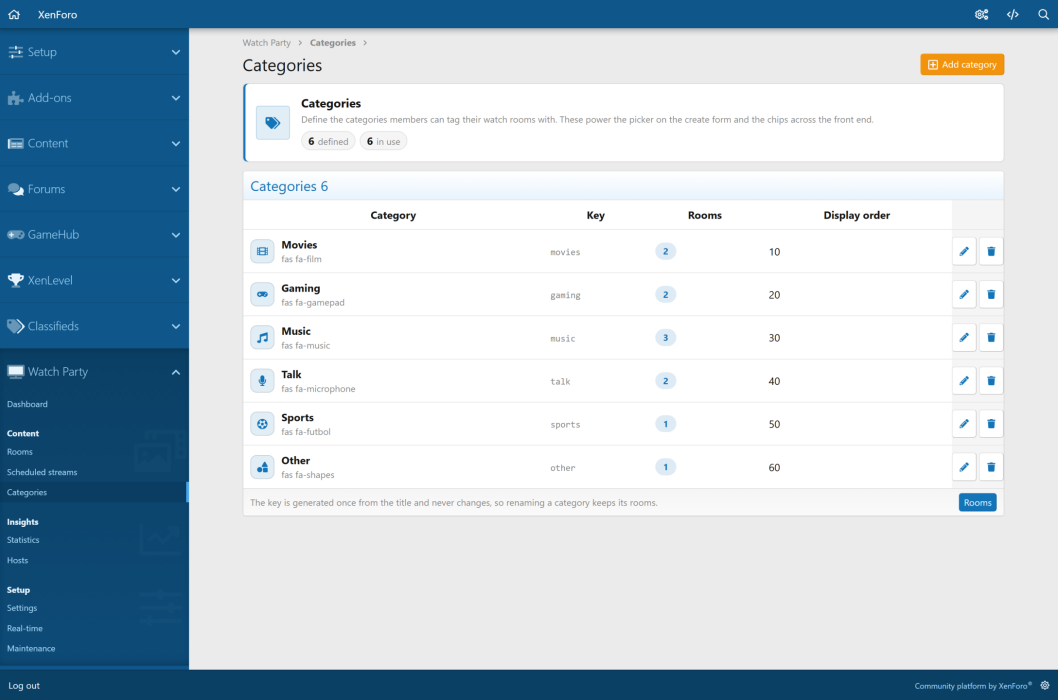Image resolution: width=1058 pixels, height=700 pixels.
Task: Click the room count badge for Music
Action: [665, 338]
